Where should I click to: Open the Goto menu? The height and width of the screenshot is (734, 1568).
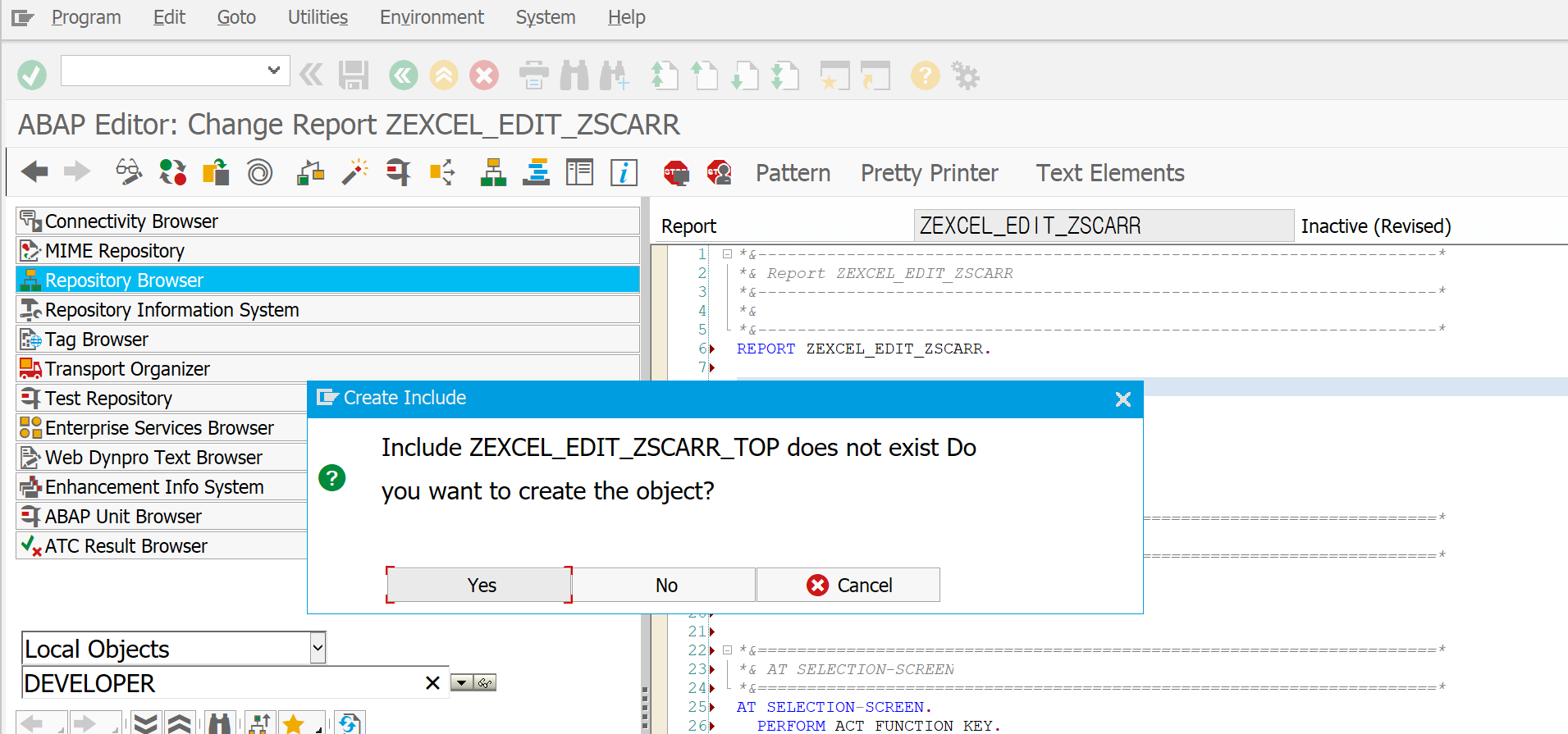tap(236, 17)
